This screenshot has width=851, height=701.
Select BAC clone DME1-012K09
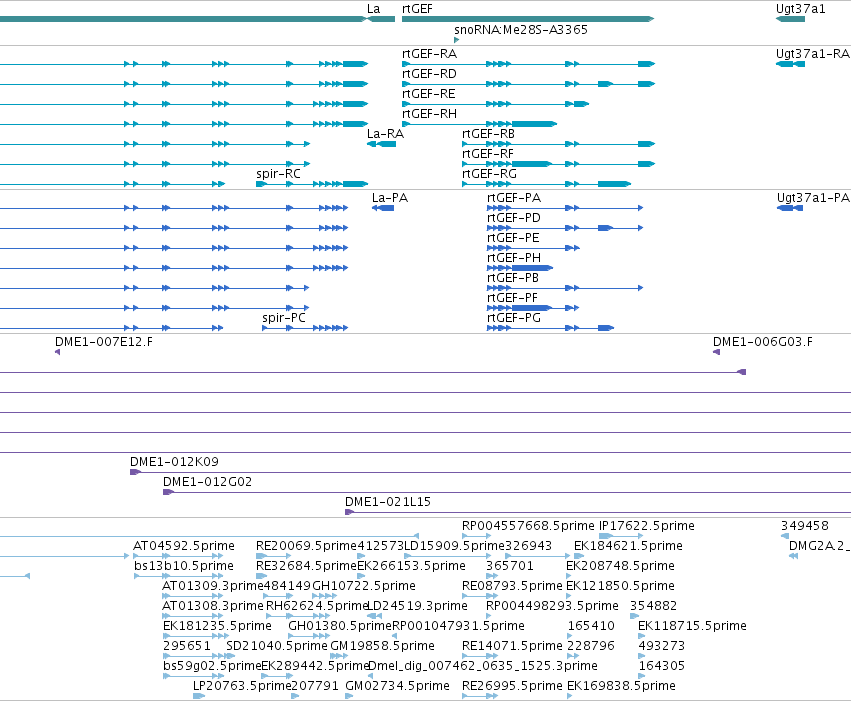tap(174, 462)
